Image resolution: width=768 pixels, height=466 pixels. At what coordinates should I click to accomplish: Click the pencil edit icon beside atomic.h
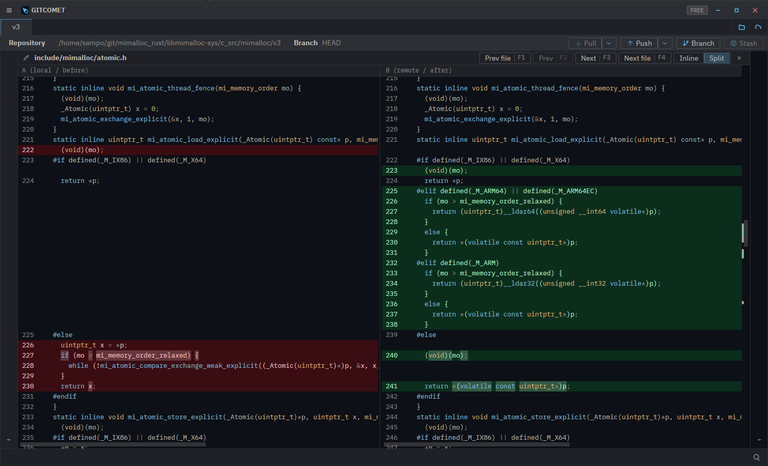tap(26, 58)
